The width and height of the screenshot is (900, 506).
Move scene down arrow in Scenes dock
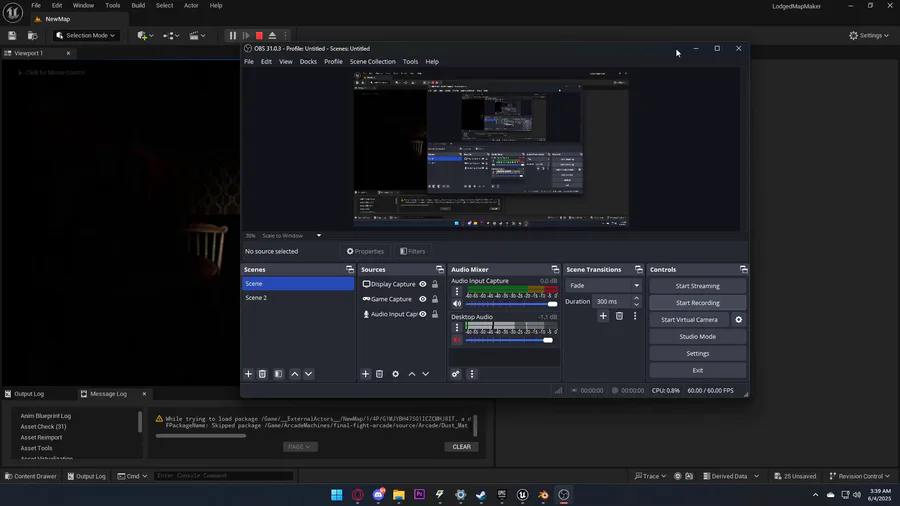308,374
